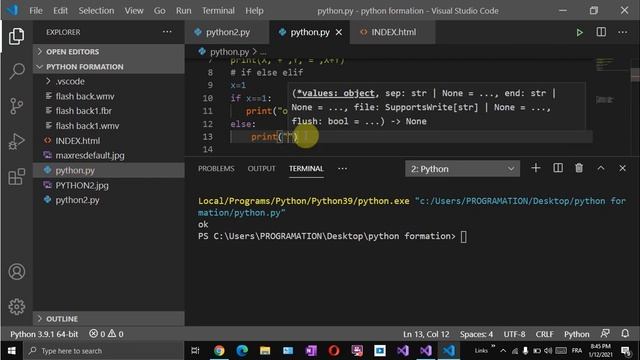Open the Go menu
The width and height of the screenshot is (640, 360).
[160, 11]
